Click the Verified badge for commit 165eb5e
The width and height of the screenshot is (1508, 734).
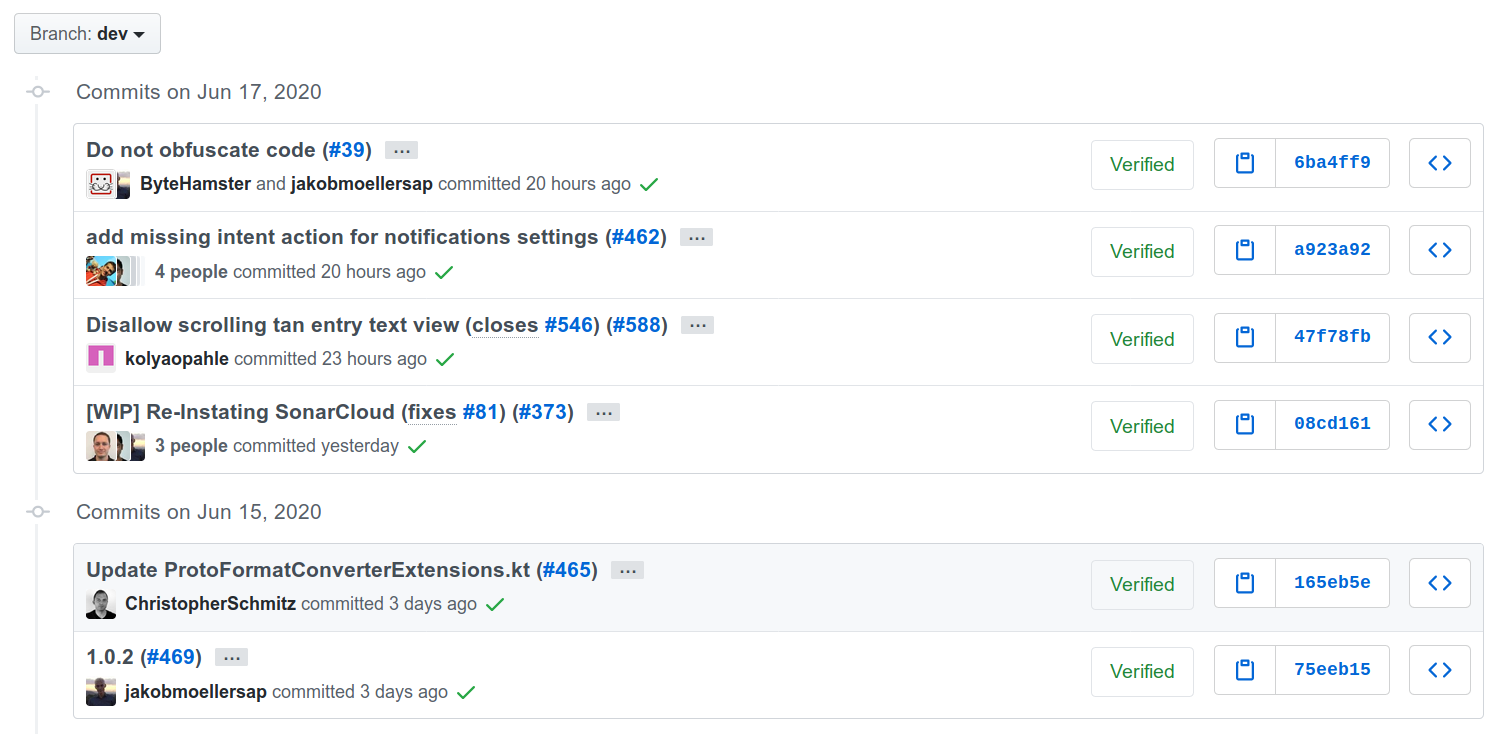tap(1142, 584)
